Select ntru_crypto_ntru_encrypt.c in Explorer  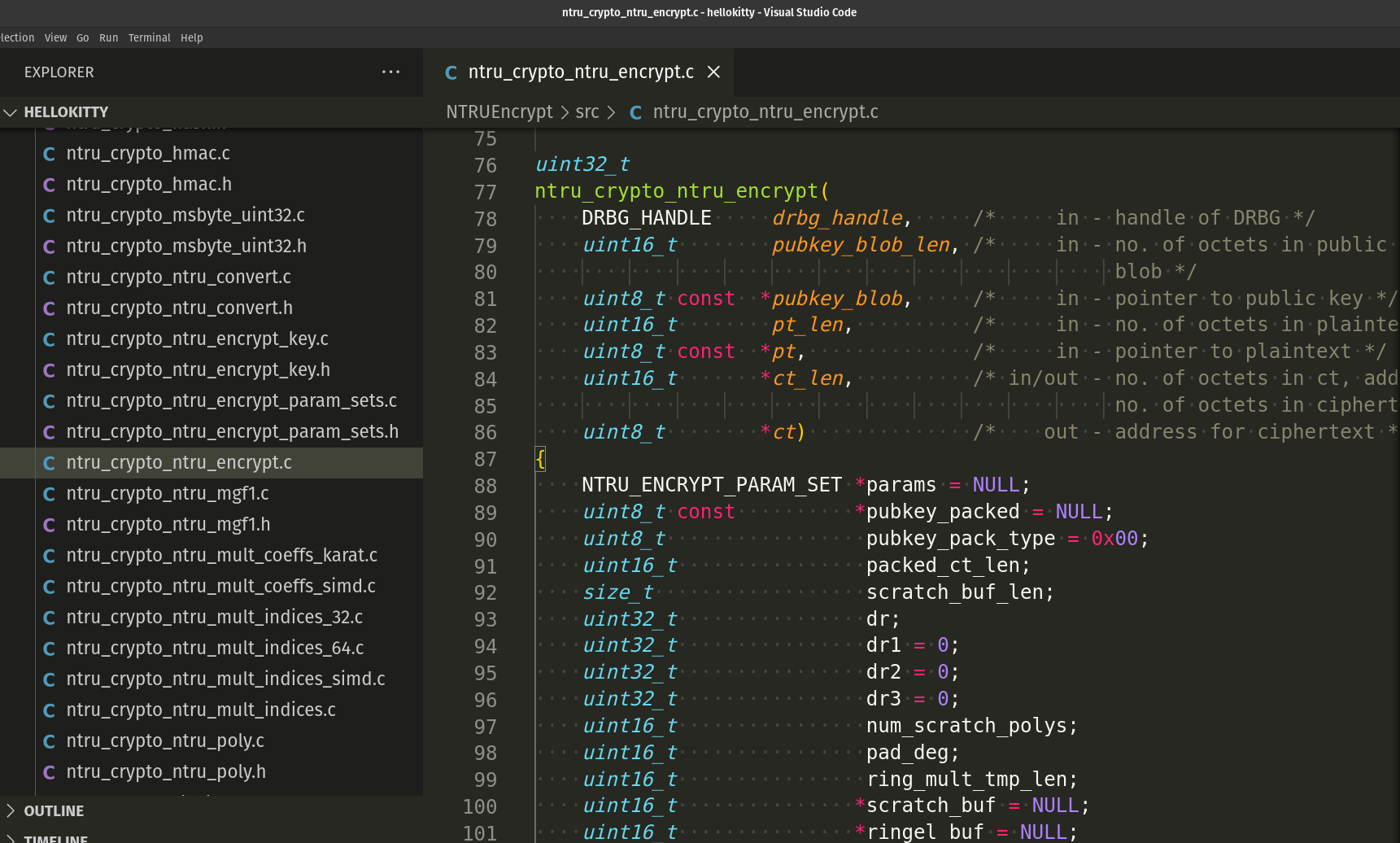click(212, 462)
